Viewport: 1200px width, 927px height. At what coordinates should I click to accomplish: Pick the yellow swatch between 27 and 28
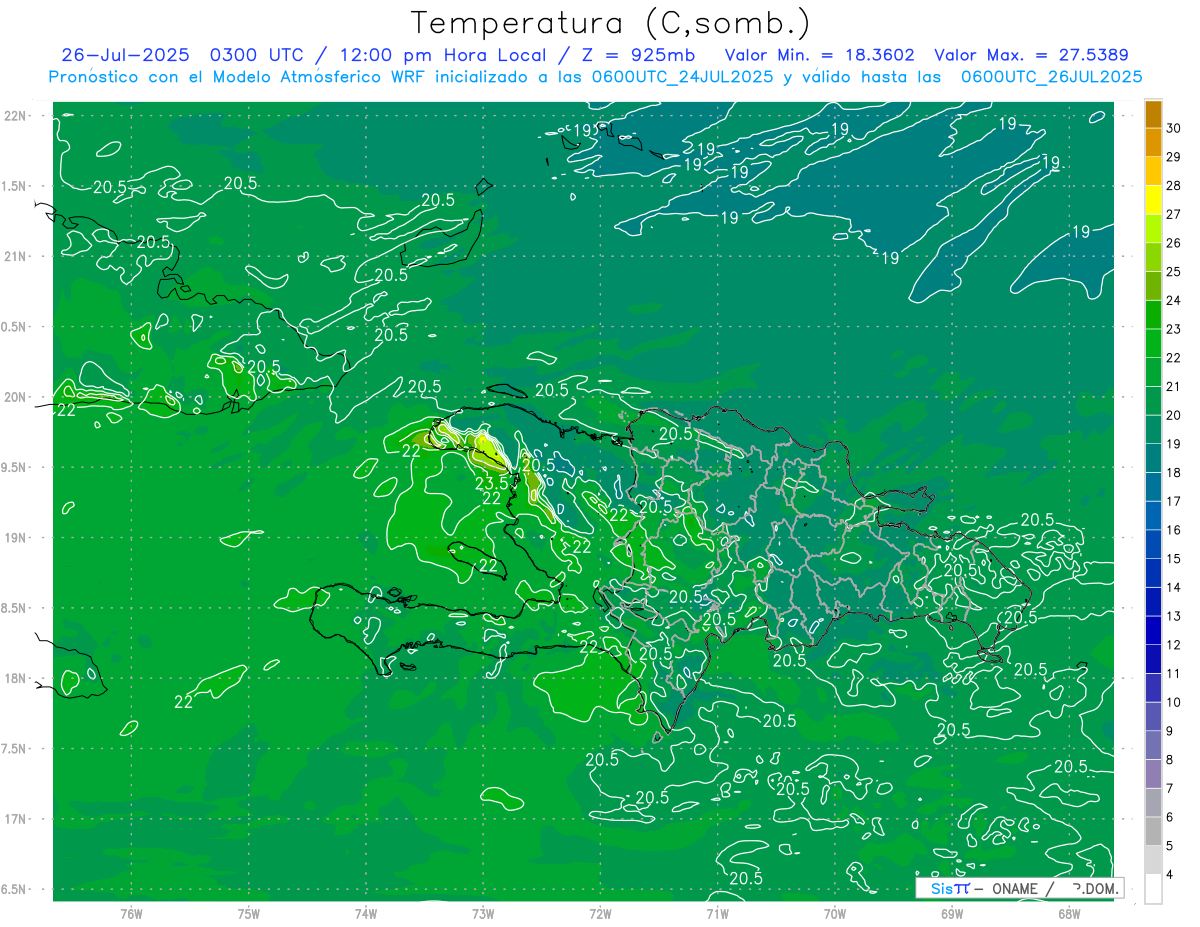click(1153, 200)
